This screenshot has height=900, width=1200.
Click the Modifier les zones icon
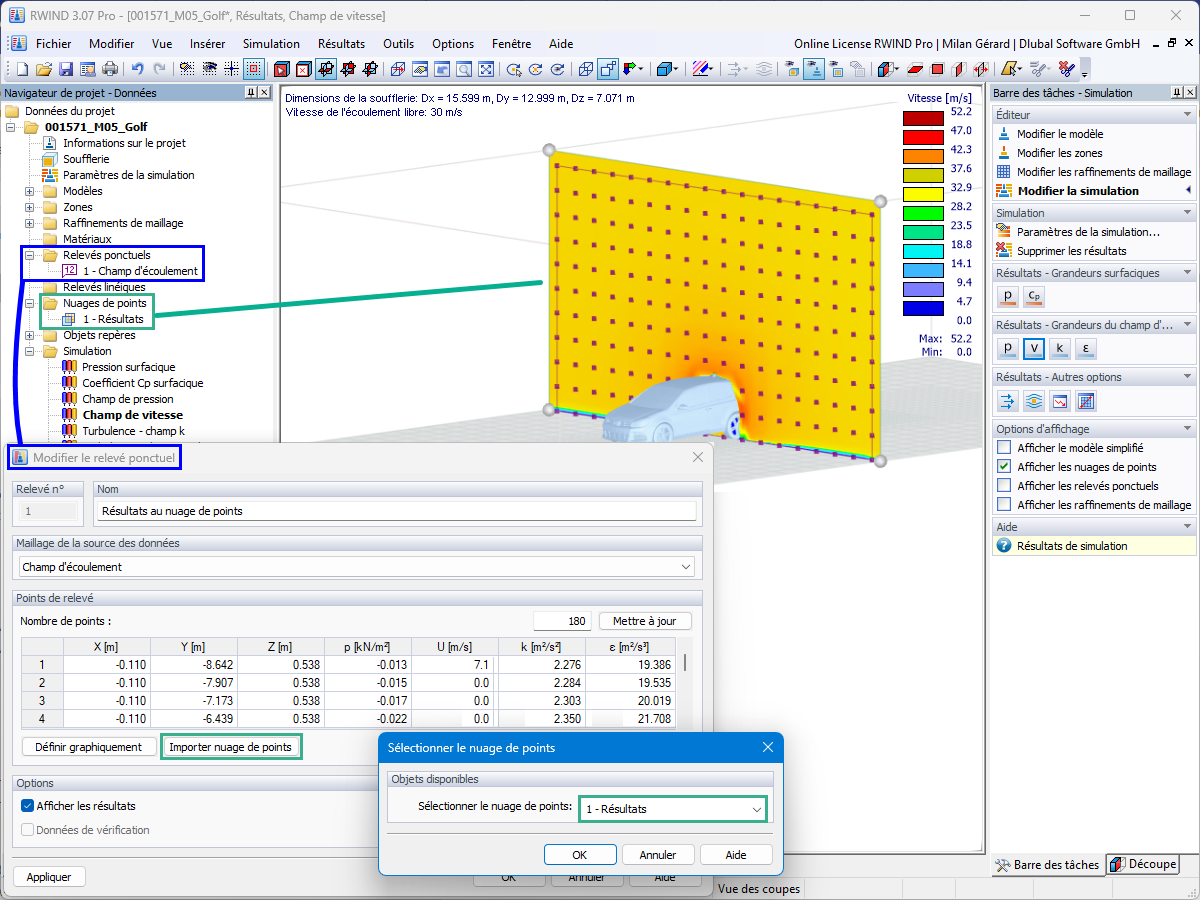click(x=1004, y=153)
